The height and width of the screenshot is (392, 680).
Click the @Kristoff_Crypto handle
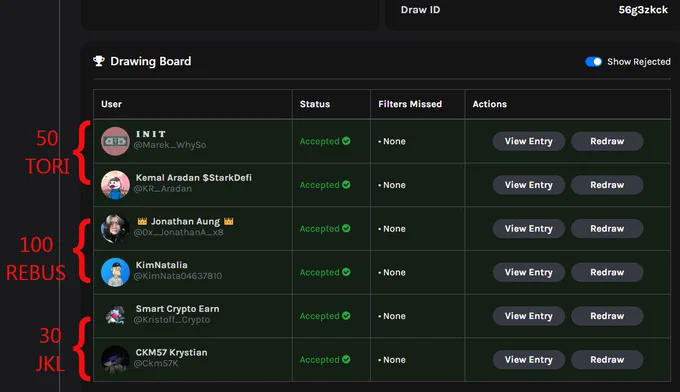pyautogui.click(x=172, y=320)
